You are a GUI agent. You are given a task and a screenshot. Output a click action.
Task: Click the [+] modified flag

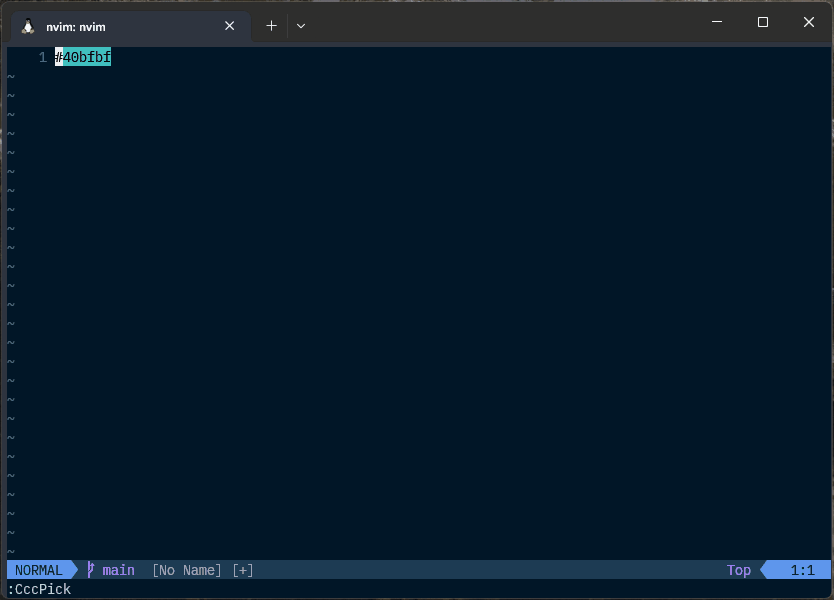click(x=243, y=570)
